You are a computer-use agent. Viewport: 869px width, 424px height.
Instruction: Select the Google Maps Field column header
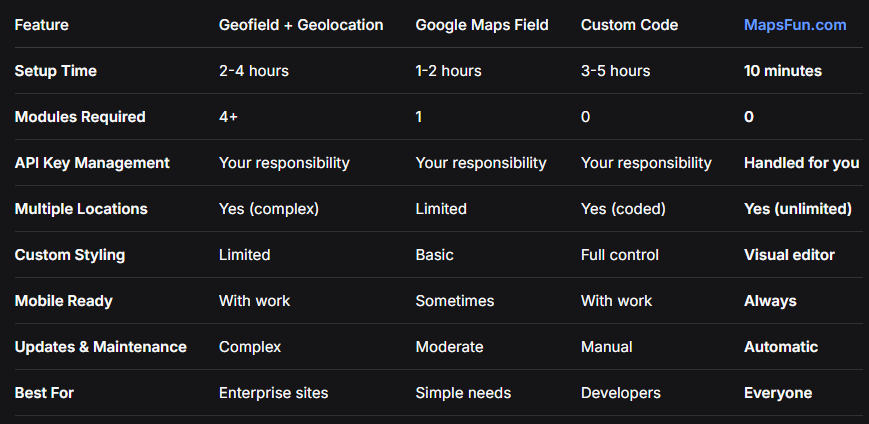click(x=481, y=25)
